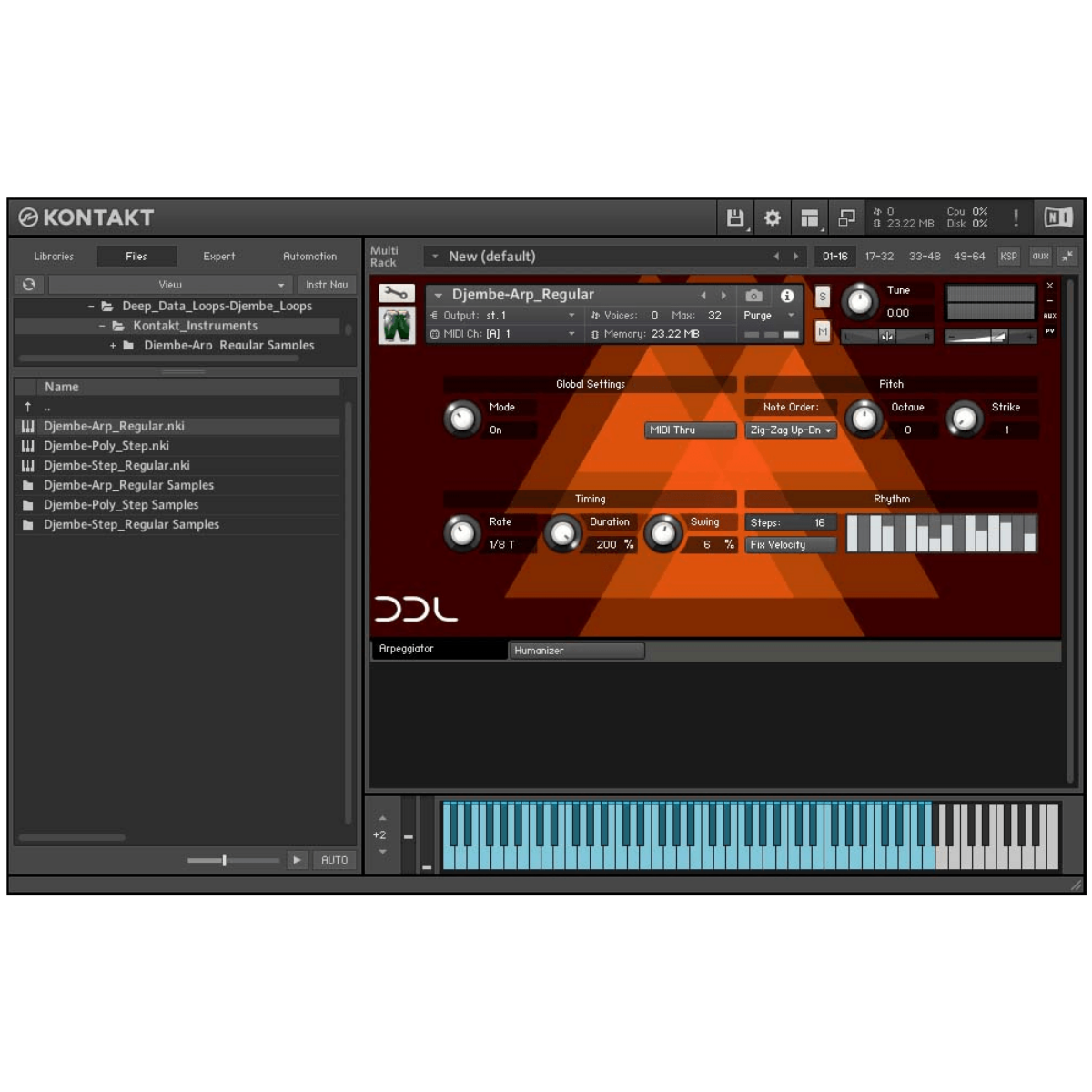Switch to the Libraries tab
This screenshot has height=1092, width=1092.
[54, 257]
